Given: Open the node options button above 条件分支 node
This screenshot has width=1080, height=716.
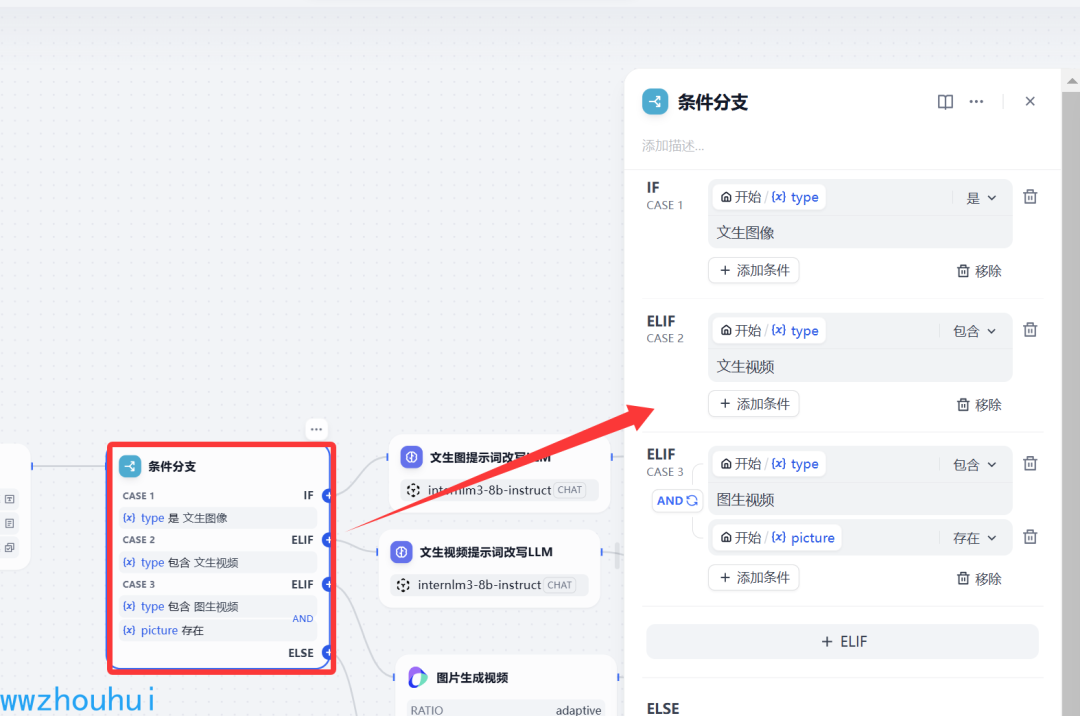Looking at the screenshot, I should point(316,429).
